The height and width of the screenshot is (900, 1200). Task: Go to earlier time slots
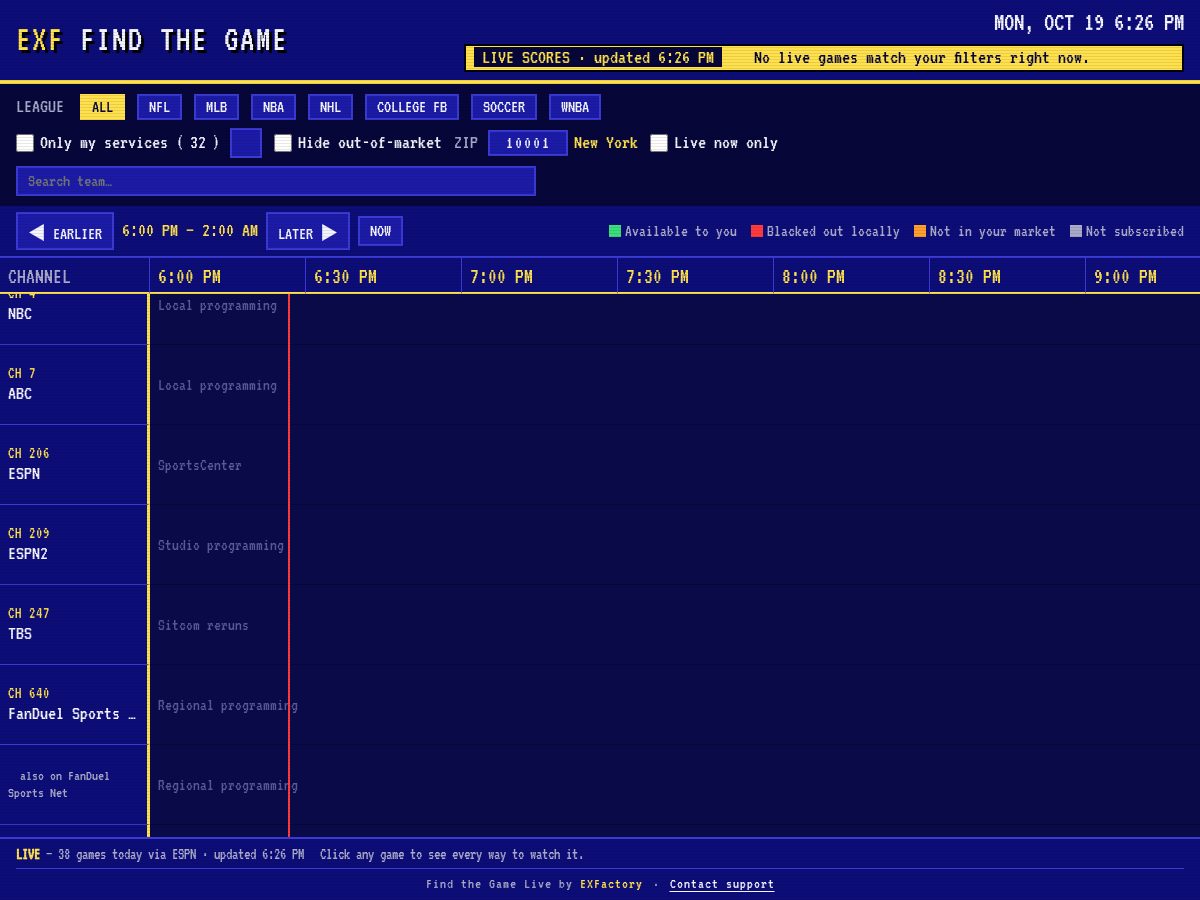click(65, 231)
